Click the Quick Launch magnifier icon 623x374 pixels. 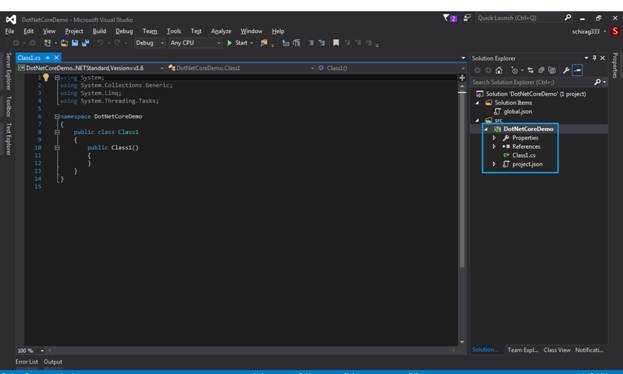[568, 18]
